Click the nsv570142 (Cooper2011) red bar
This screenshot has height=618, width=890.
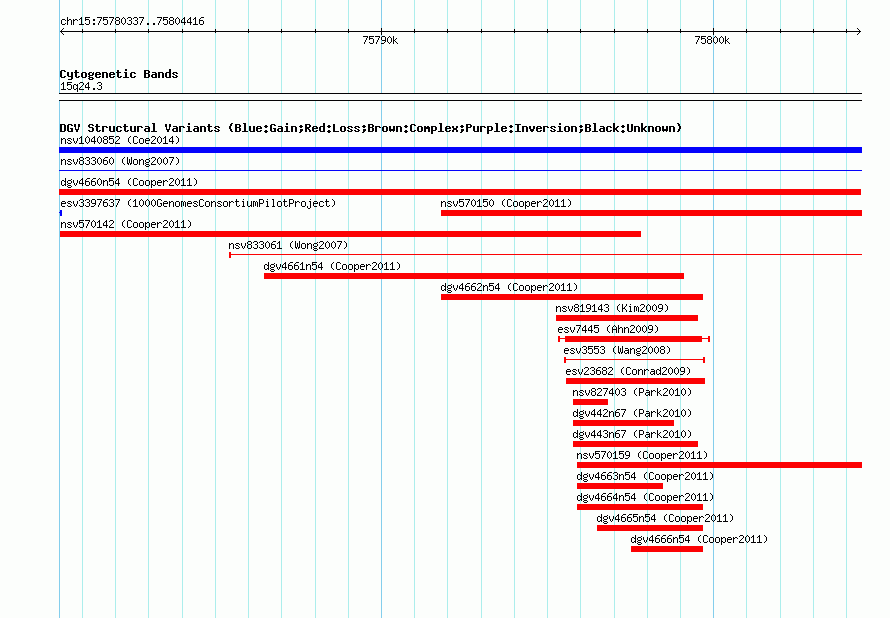(350, 234)
